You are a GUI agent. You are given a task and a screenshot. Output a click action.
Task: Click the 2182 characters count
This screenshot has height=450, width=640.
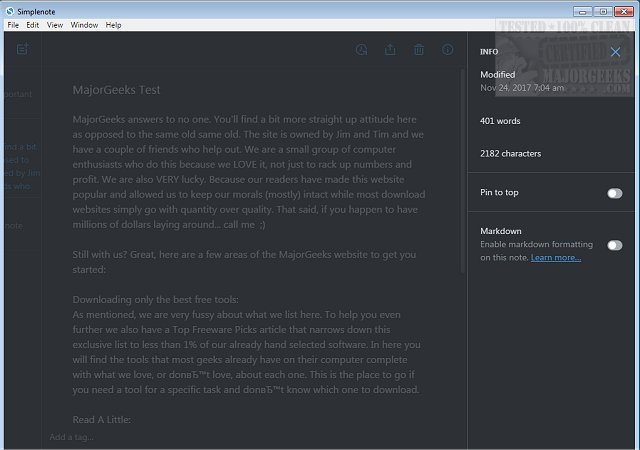click(x=510, y=154)
